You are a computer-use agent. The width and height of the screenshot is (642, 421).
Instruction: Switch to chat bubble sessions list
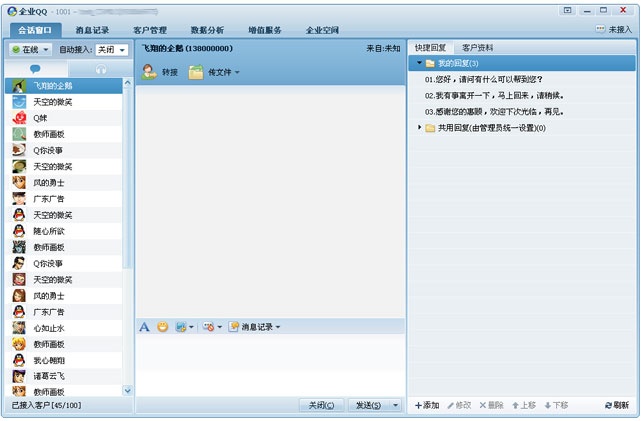coord(35,69)
